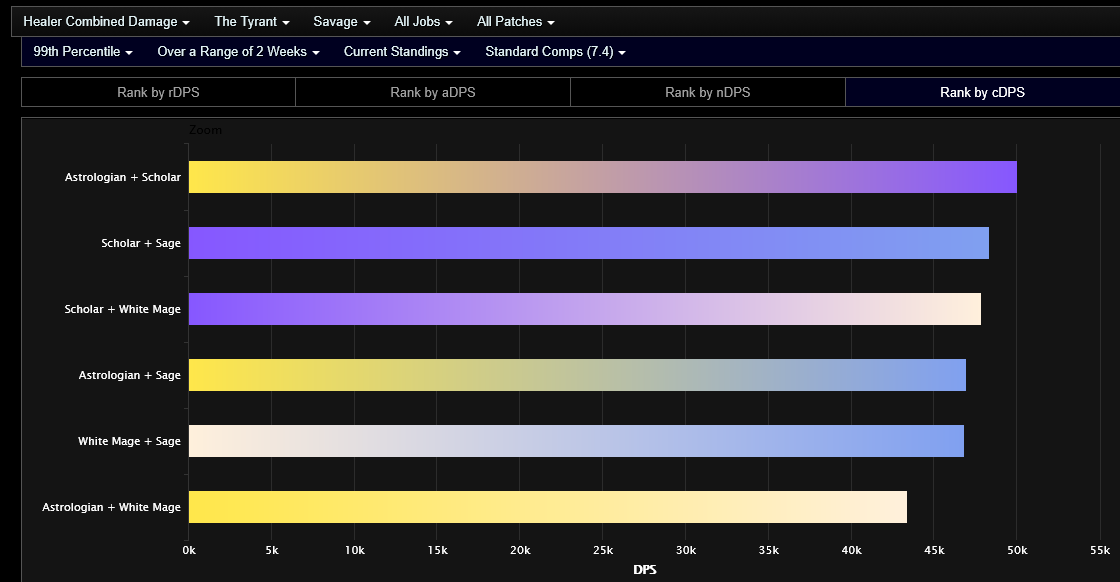Open The Tyrant boss dropdown
The width and height of the screenshot is (1120, 582).
point(252,21)
